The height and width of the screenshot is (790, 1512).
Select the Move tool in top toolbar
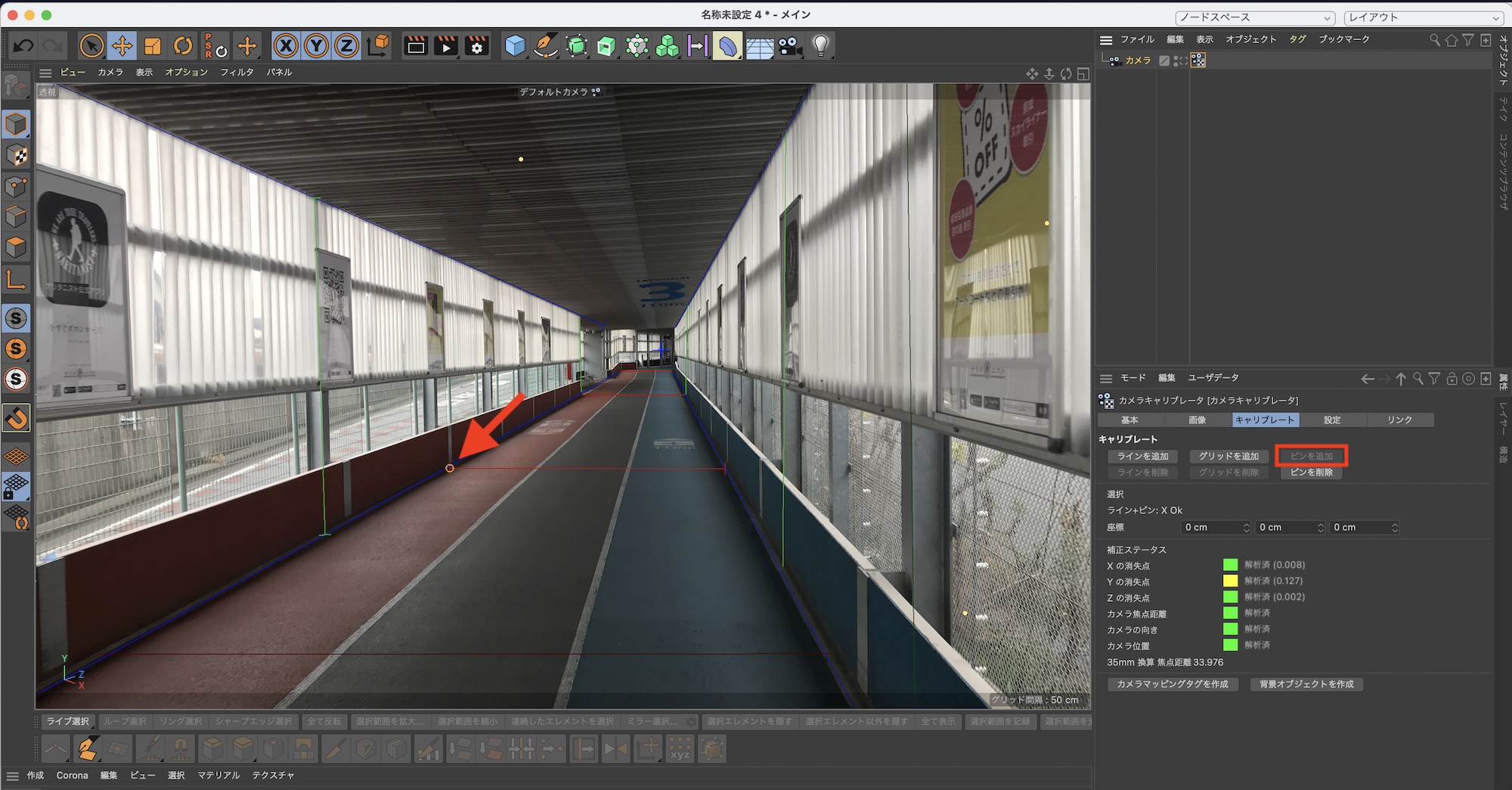(122, 46)
